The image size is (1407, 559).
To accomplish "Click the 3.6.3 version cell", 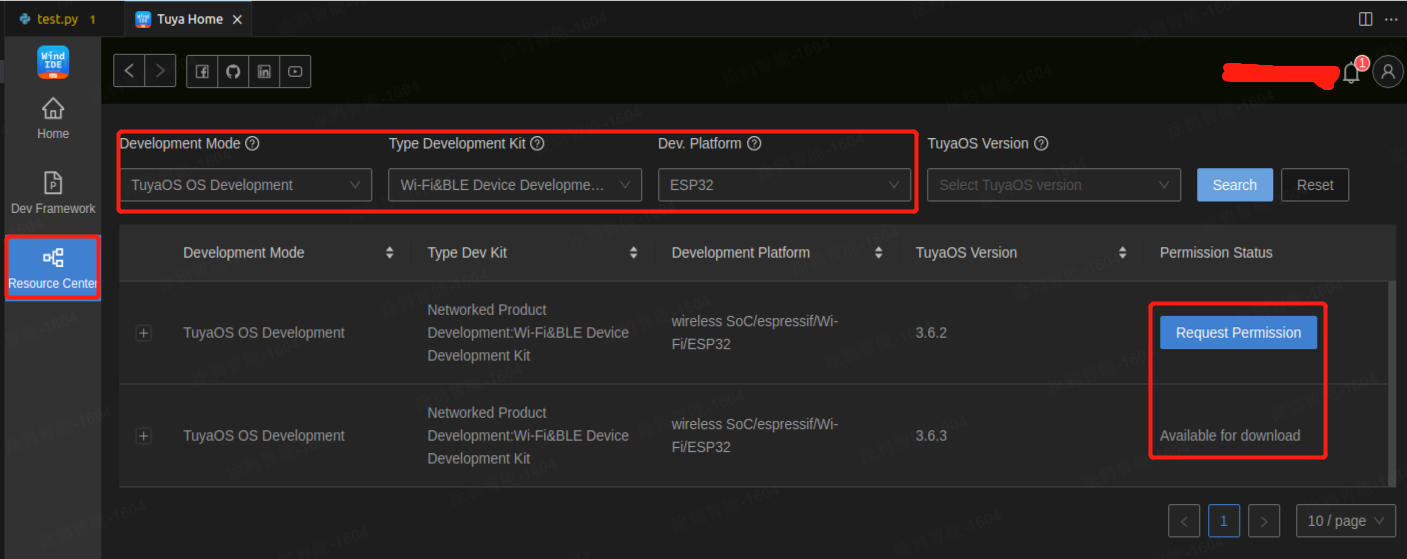I will coord(931,436).
